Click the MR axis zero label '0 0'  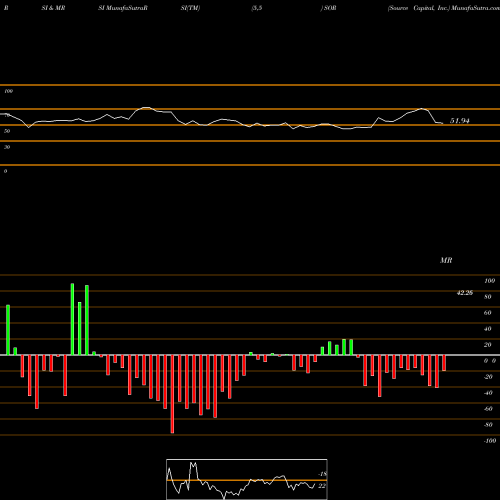pyautogui.click(x=490, y=361)
